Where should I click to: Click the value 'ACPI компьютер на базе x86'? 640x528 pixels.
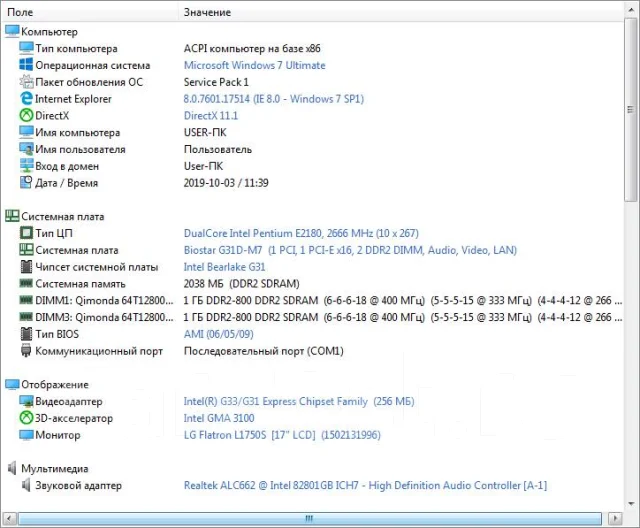tap(252, 49)
